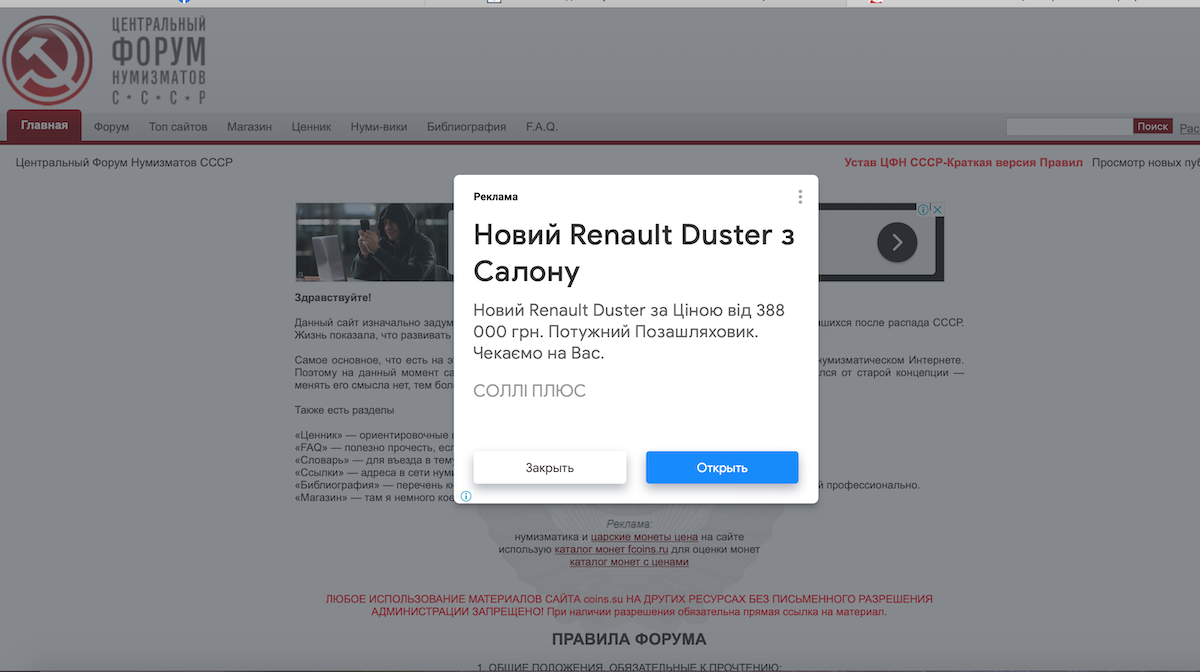1200x672 pixels.
Task: Open the F.A.Q. menu item
Action: (x=541, y=127)
